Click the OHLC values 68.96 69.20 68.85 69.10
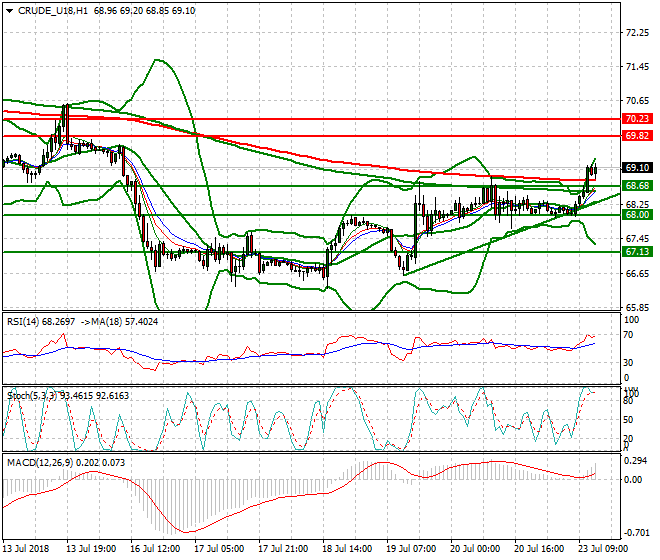This screenshot has width=660, height=560. coord(144,11)
